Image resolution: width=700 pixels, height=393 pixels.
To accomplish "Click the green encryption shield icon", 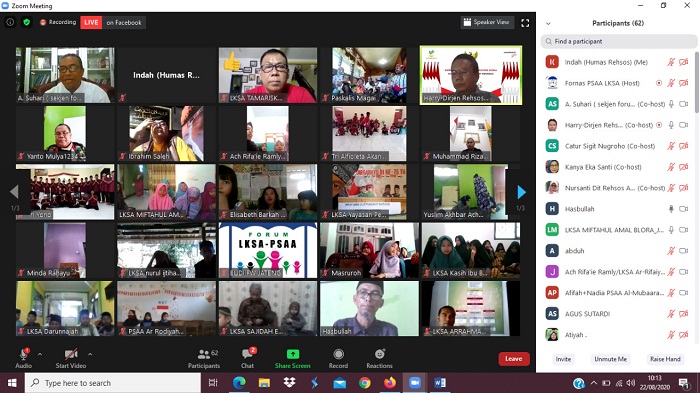I will (27, 22).
